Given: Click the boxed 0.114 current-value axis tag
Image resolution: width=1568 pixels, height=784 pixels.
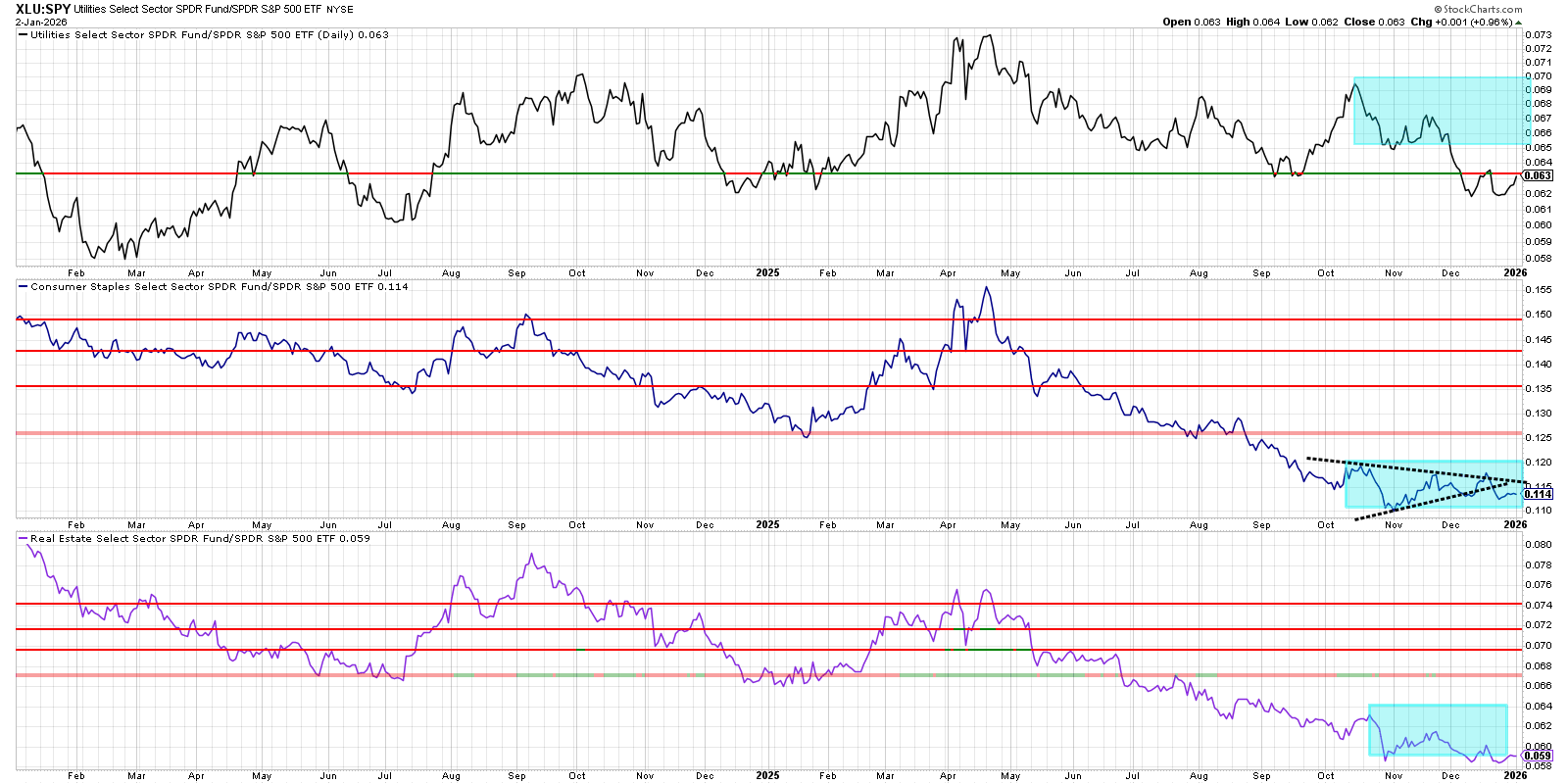Looking at the screenshot, I should pos(1539,494).
